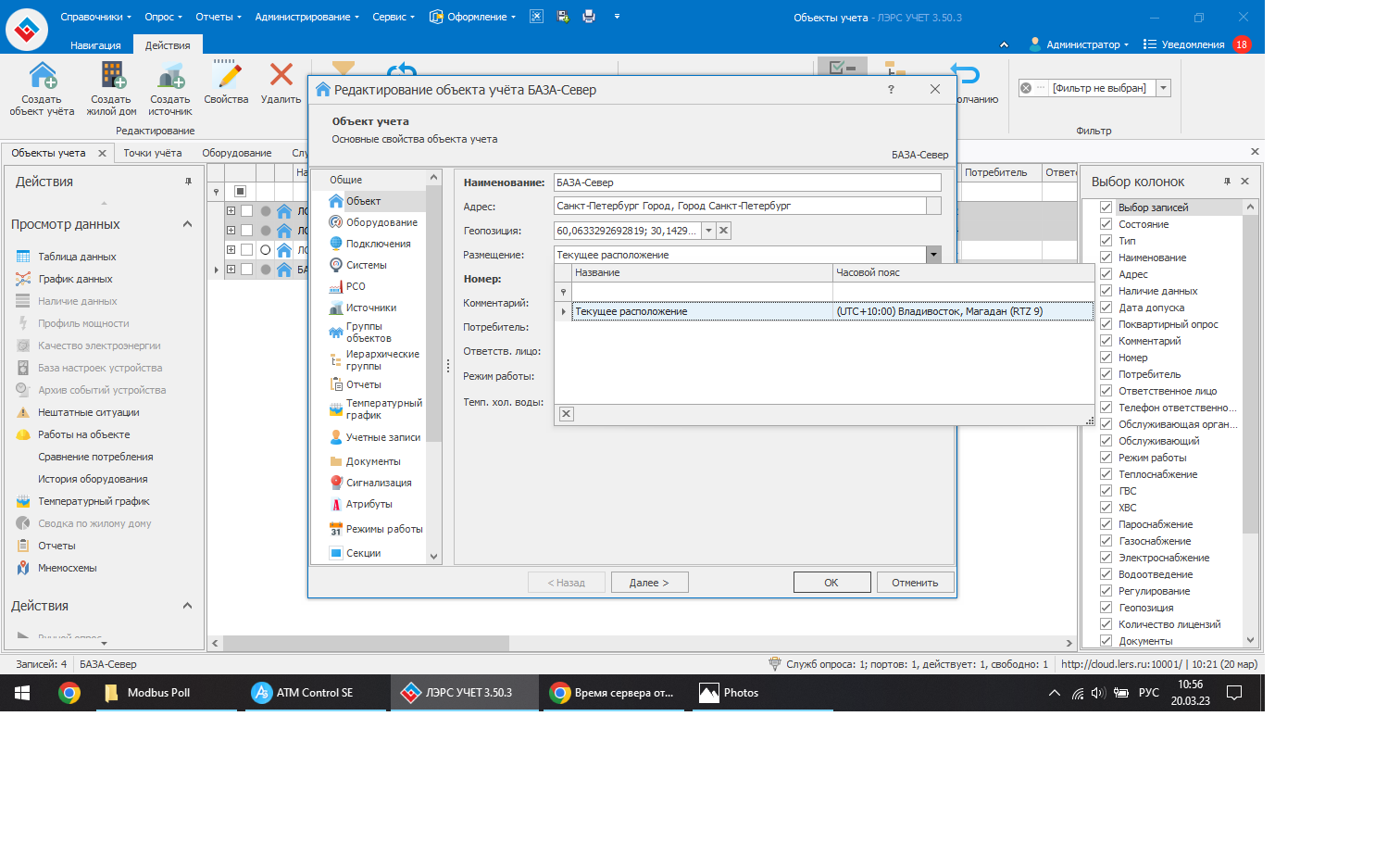Open Опрос menu
Screen dimensions: 1400x867
pos(163,17)
